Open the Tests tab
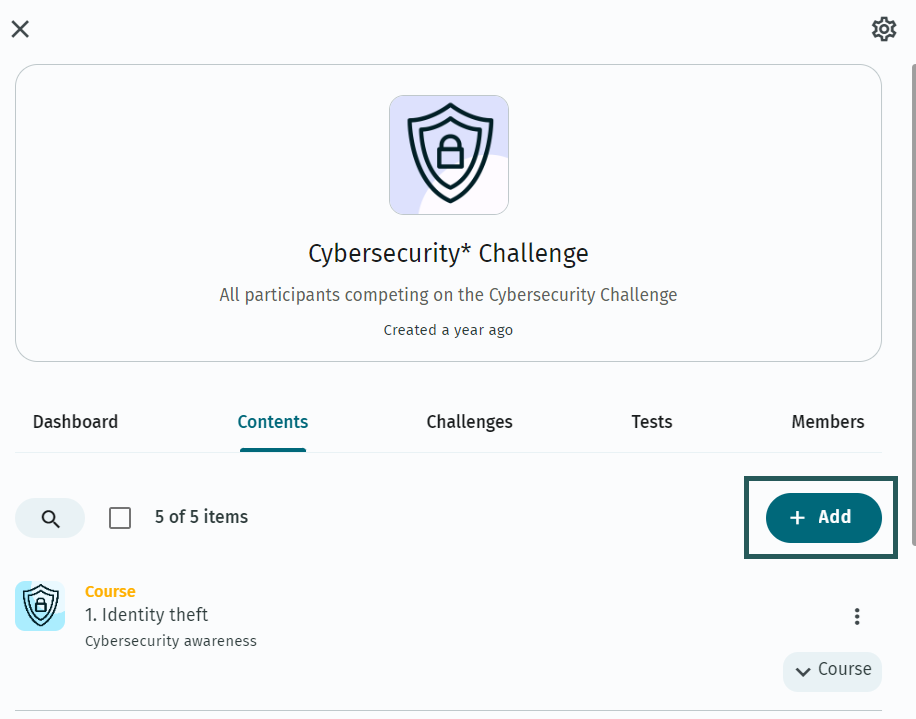This screenshot has height=719, width=916. [652, 422]
